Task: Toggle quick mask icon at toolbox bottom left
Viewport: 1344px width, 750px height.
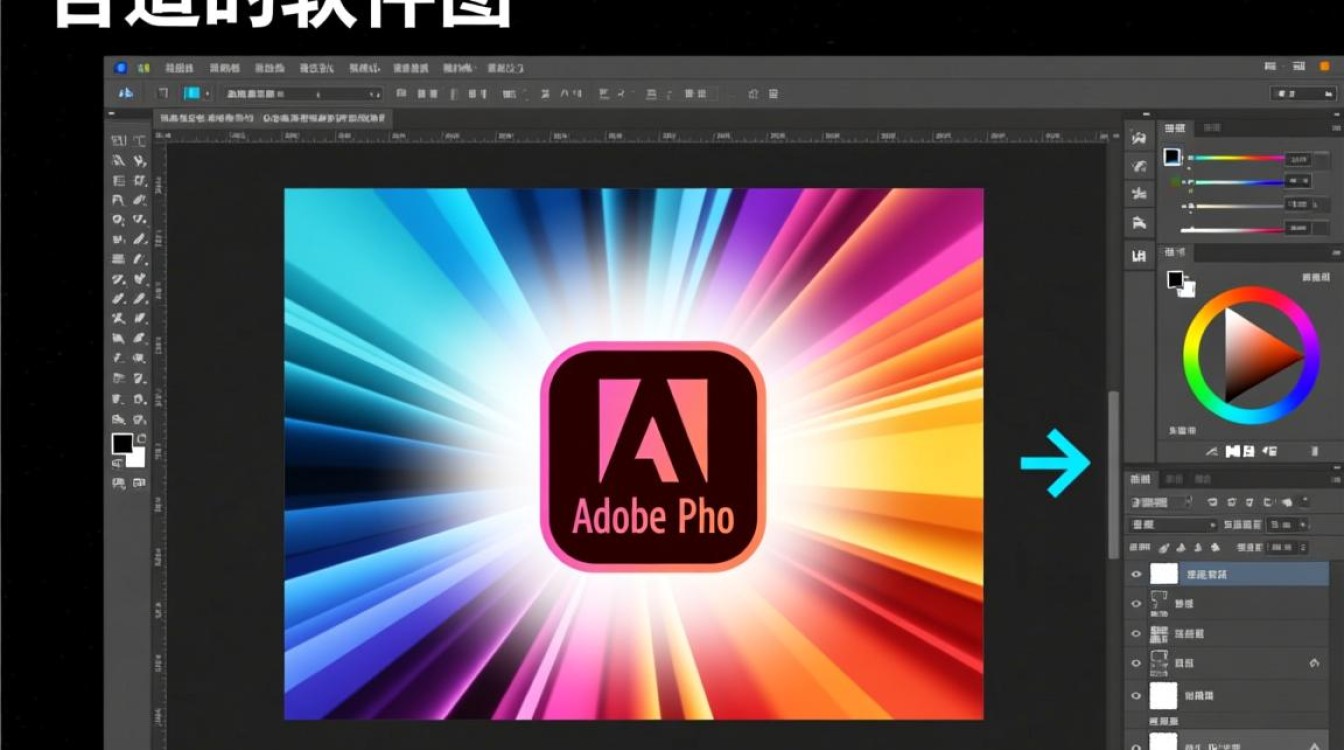Action: click(x=118, y=483)
